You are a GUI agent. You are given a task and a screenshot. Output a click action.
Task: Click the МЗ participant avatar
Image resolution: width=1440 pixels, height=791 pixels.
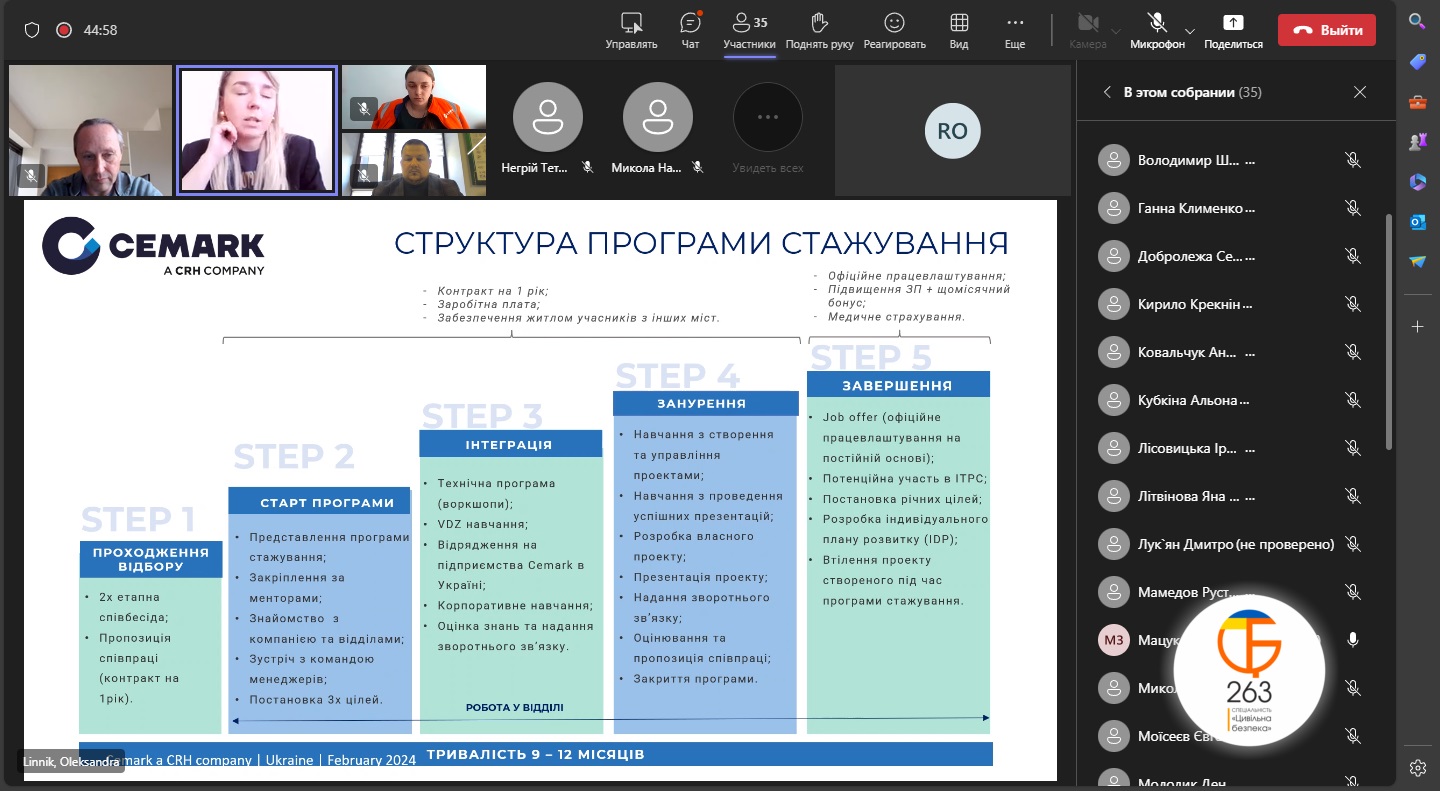point(1113,640)
